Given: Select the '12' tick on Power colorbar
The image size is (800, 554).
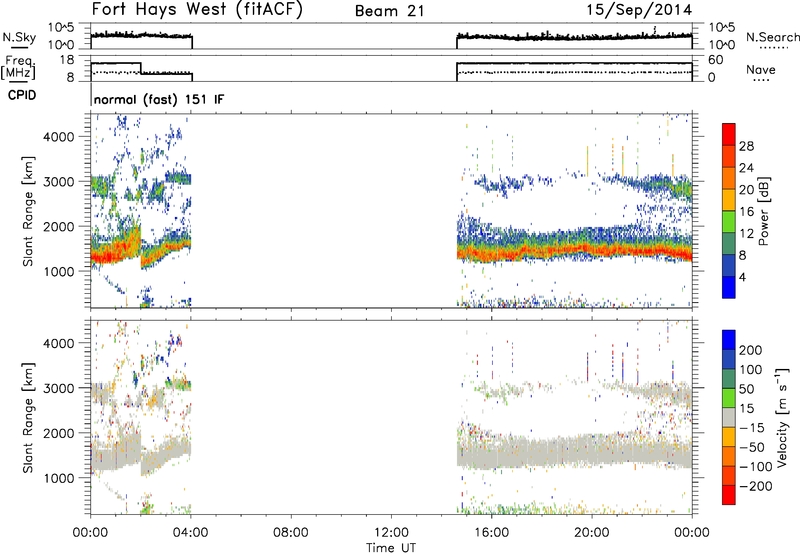Looking at the screenshot, I should (746, 234).
